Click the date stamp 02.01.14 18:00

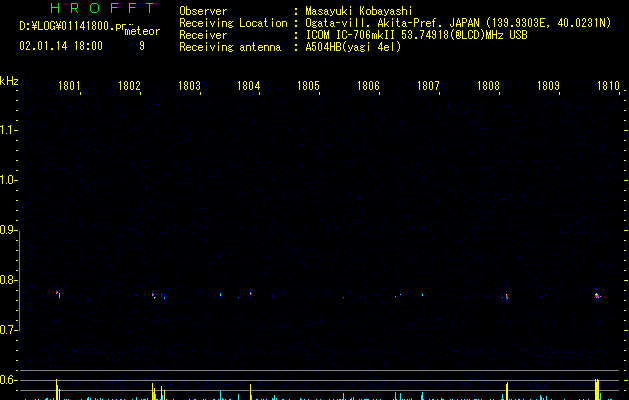point(61,46)
